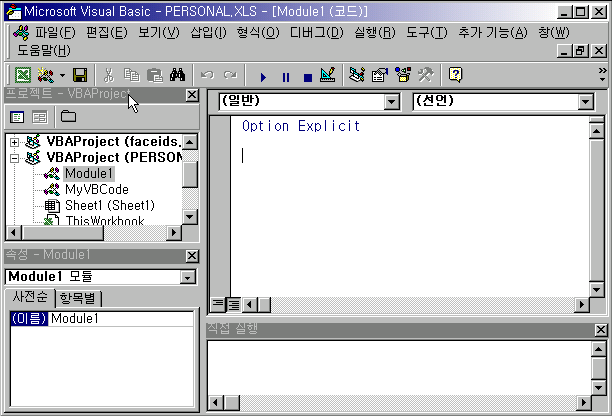This screenshot has width=612, height=416.
Task: Toggle Procedure View button in code window
Action: click(x=218, y=304)
